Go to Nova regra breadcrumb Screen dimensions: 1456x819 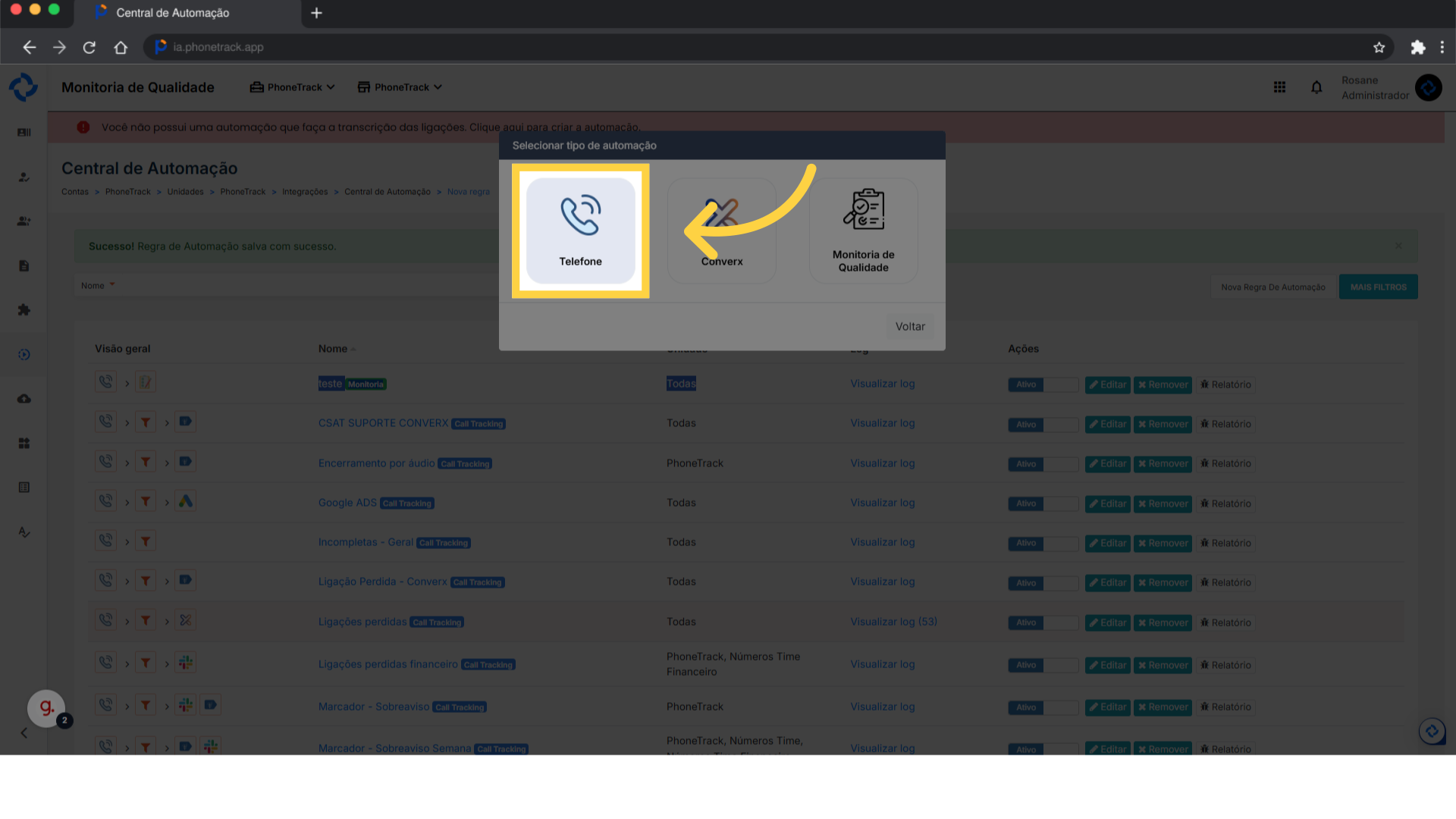click(468, 192)
